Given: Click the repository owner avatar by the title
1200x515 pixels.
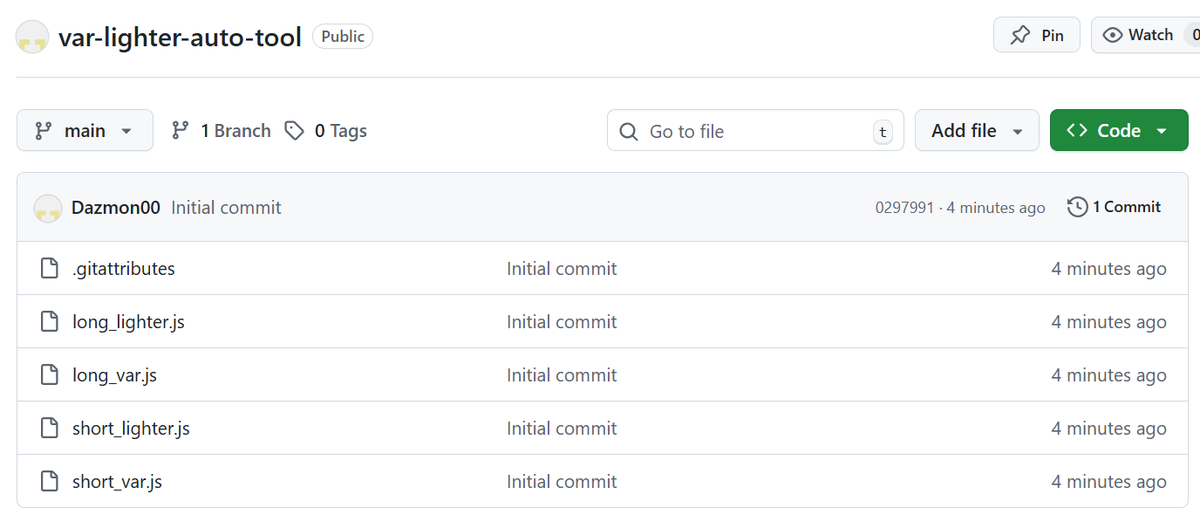Looking at the screenshot, I should click(x=33, y=38).
